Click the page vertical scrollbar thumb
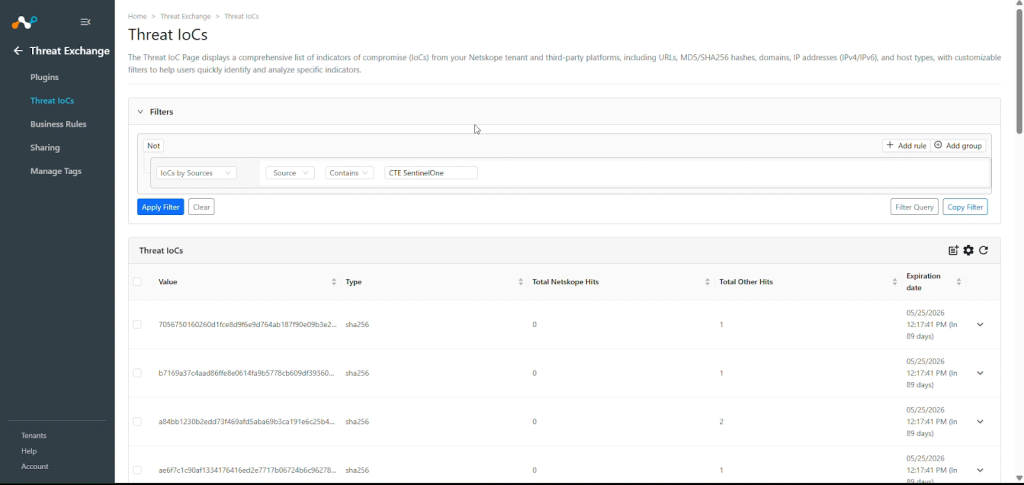Screen dimensions: 1024x485 point(1019,72)
